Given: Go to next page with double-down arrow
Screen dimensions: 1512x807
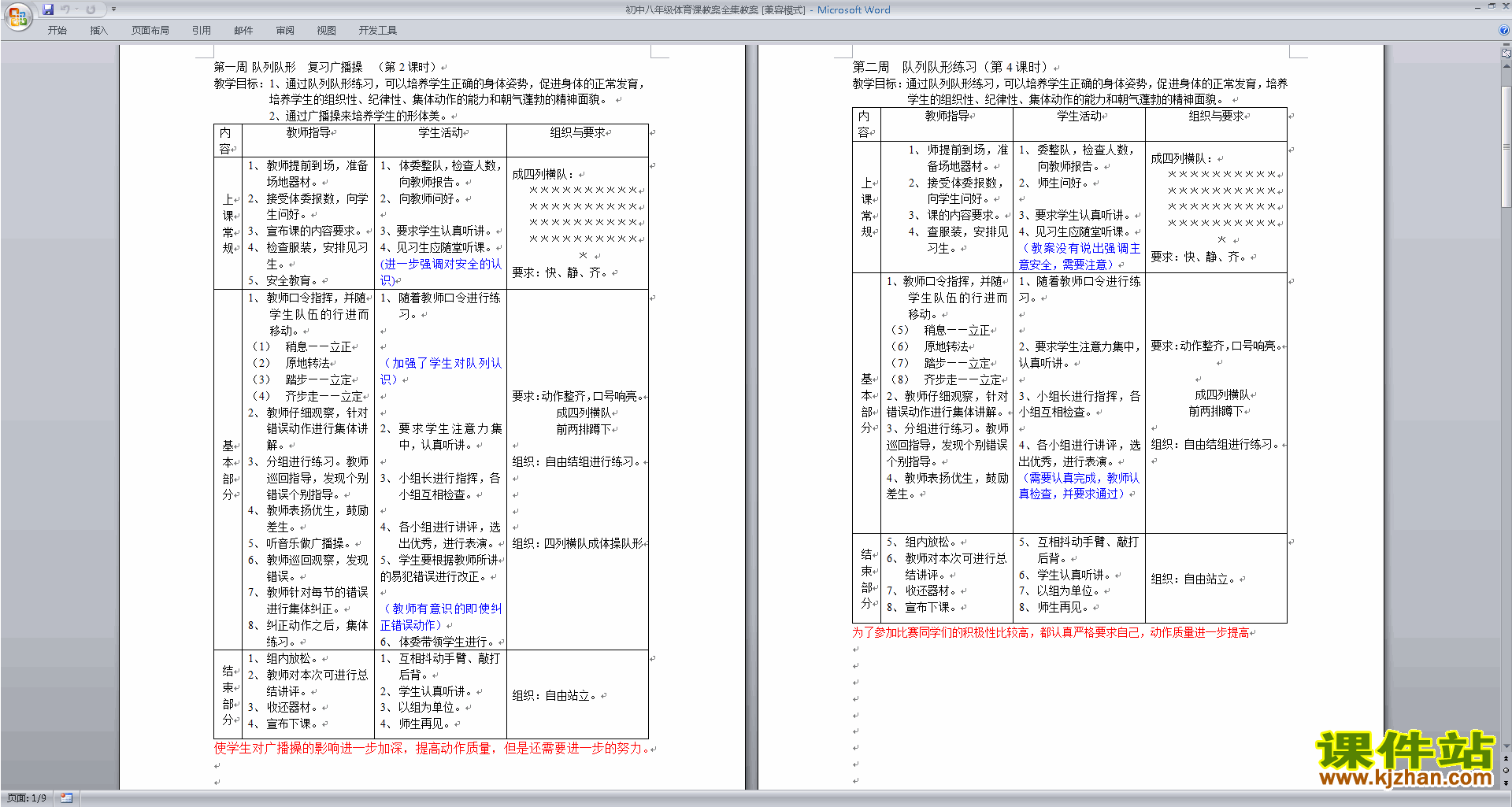Looking at the screenshot, I should (1506, 783).
